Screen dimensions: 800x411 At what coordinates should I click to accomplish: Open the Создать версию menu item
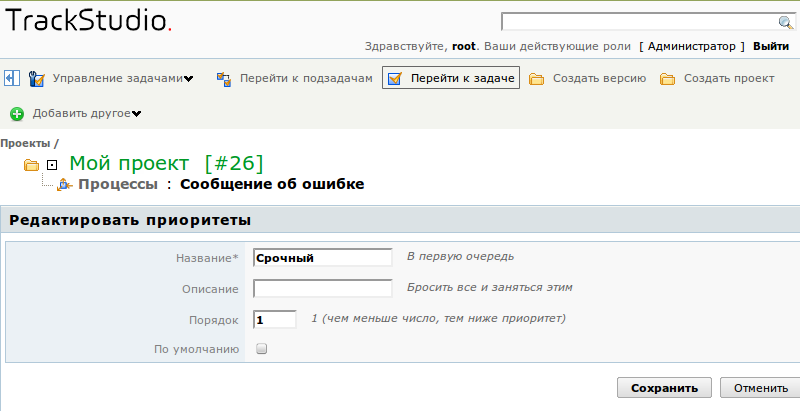(x=599, y=78)
